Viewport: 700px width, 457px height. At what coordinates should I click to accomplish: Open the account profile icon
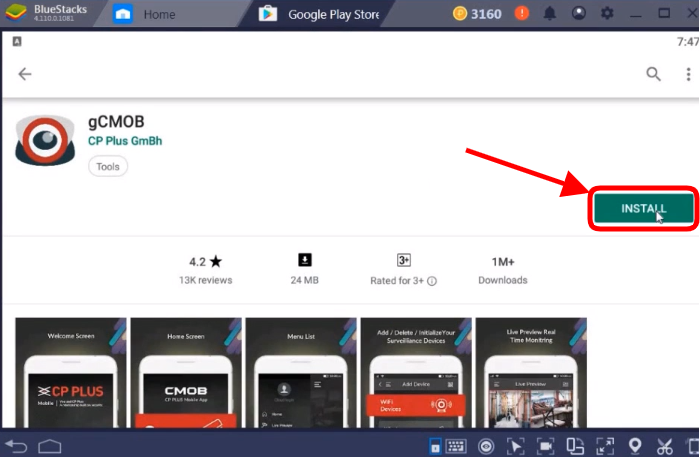579,13
